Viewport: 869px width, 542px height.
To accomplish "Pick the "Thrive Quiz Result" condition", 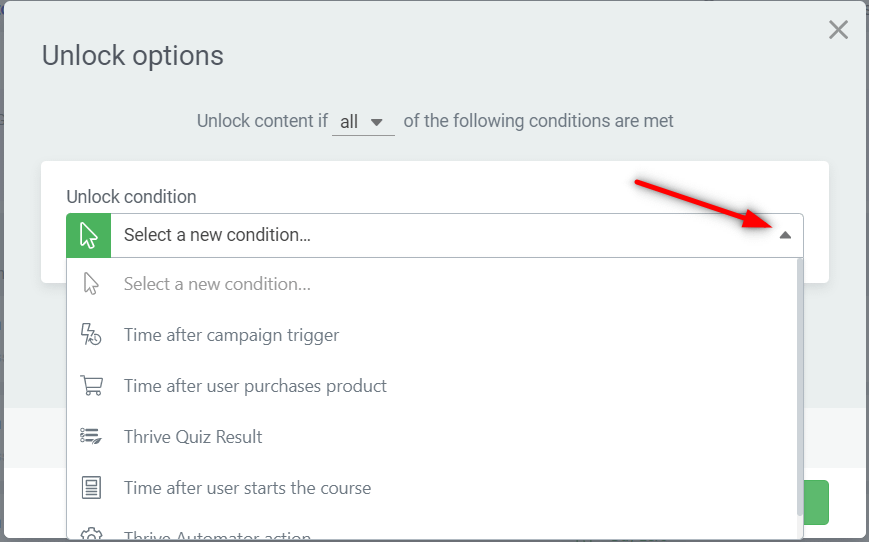I will (193, 437).
